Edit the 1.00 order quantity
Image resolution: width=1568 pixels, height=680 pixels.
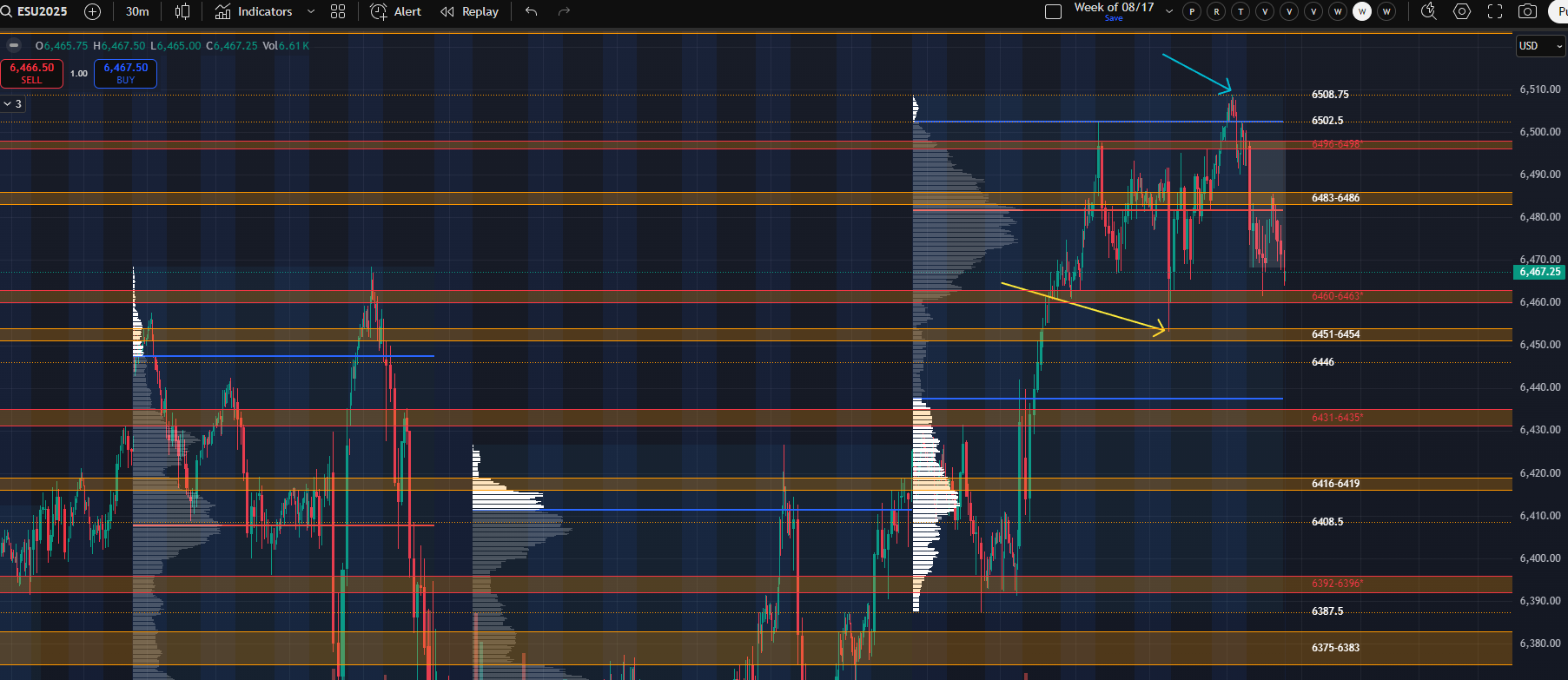(79, 74)
